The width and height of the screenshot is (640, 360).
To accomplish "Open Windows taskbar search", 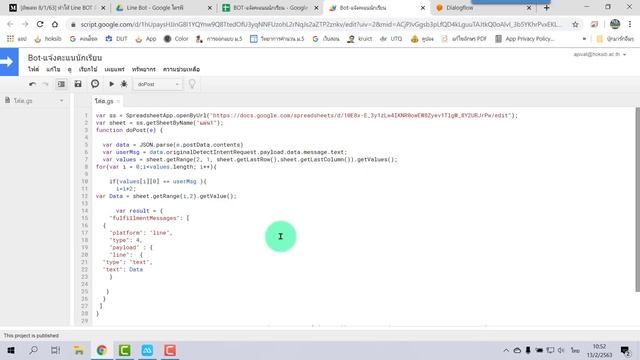I will pos(33,350).
